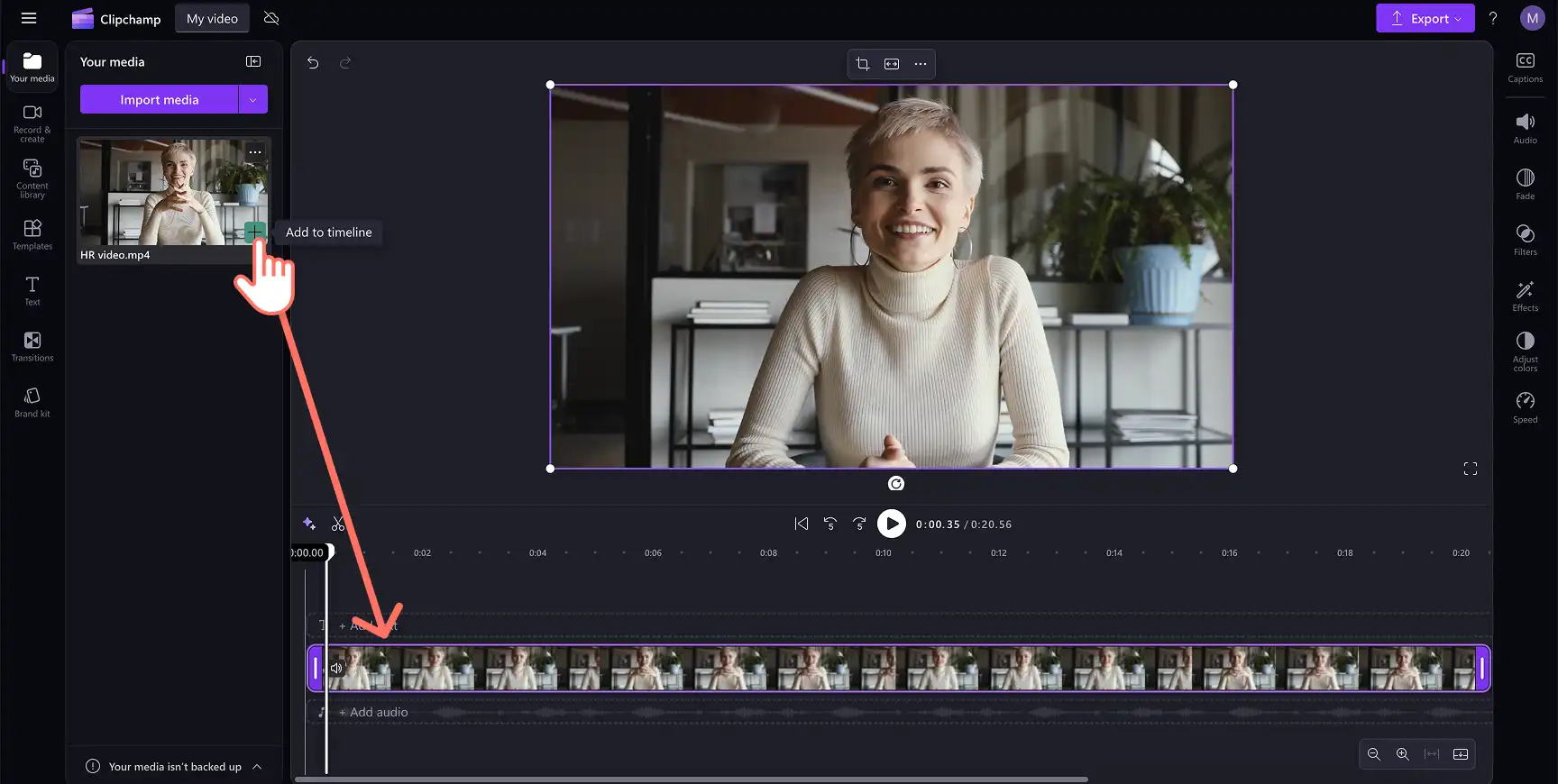The height and width of the screenshot is (784, 1558).
Task: Skip back to the start
Action: 802,524
